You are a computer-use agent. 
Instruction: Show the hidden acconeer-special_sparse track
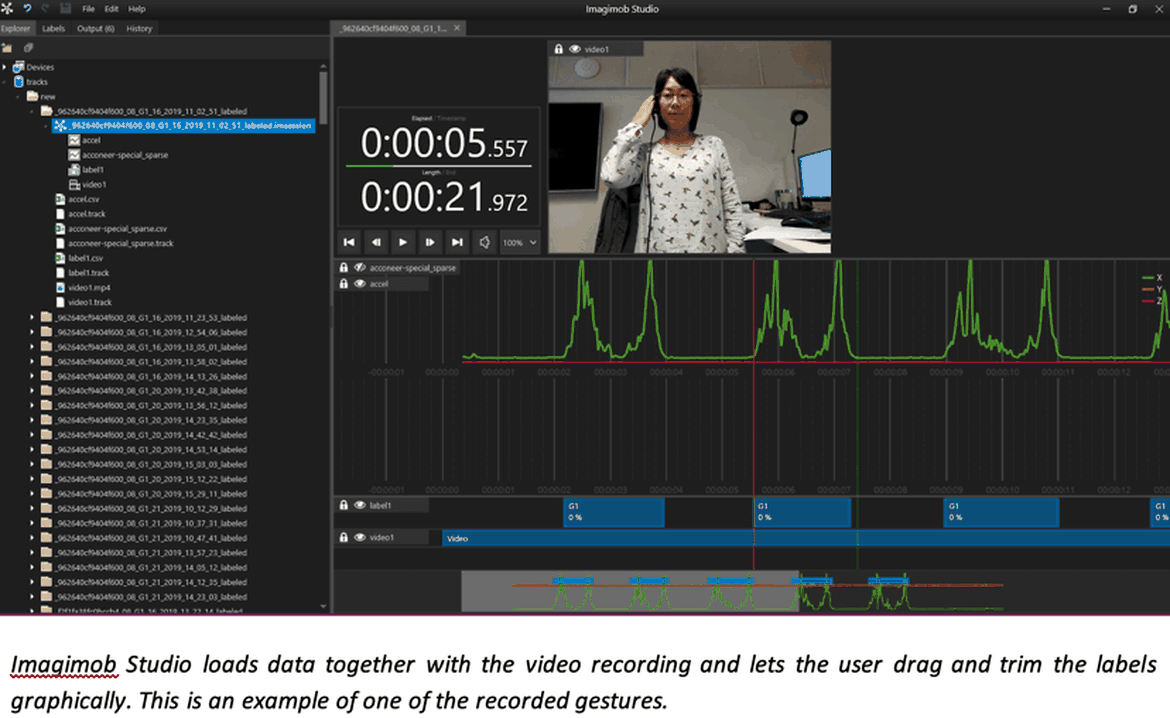[360, 267]
